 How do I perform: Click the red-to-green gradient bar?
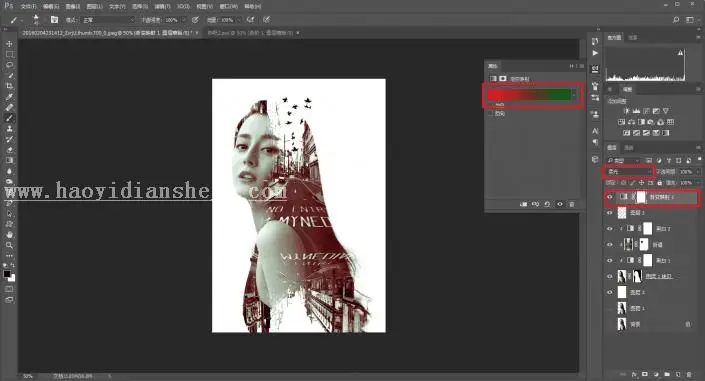[x=529, y=94]
